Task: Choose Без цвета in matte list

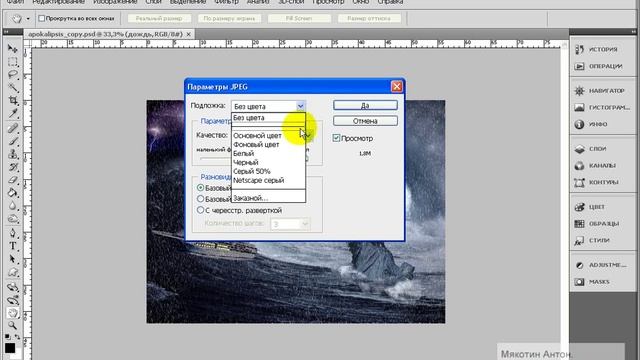Action: (x=268, y=118)
